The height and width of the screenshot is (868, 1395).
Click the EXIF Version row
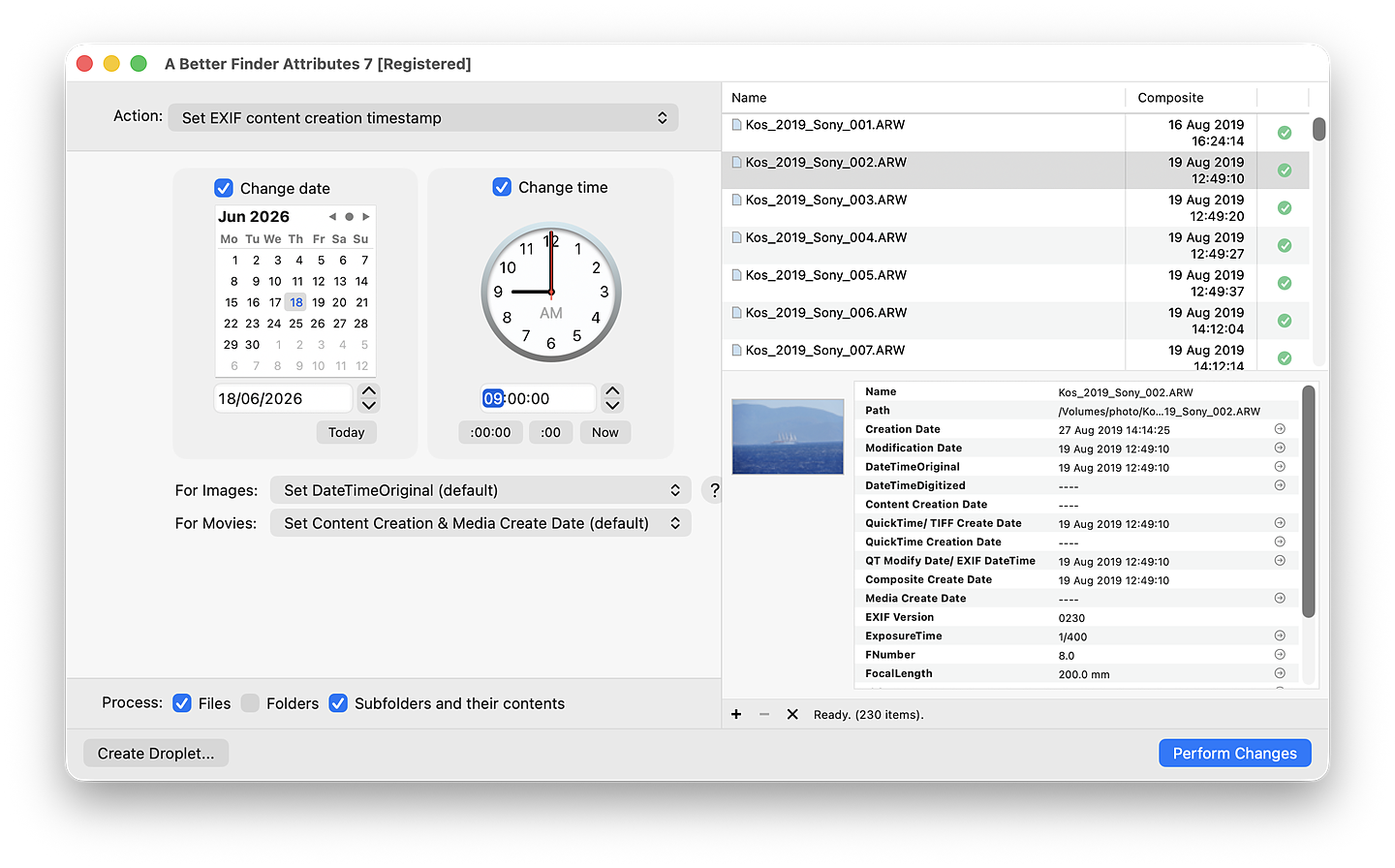[1077, 617]
